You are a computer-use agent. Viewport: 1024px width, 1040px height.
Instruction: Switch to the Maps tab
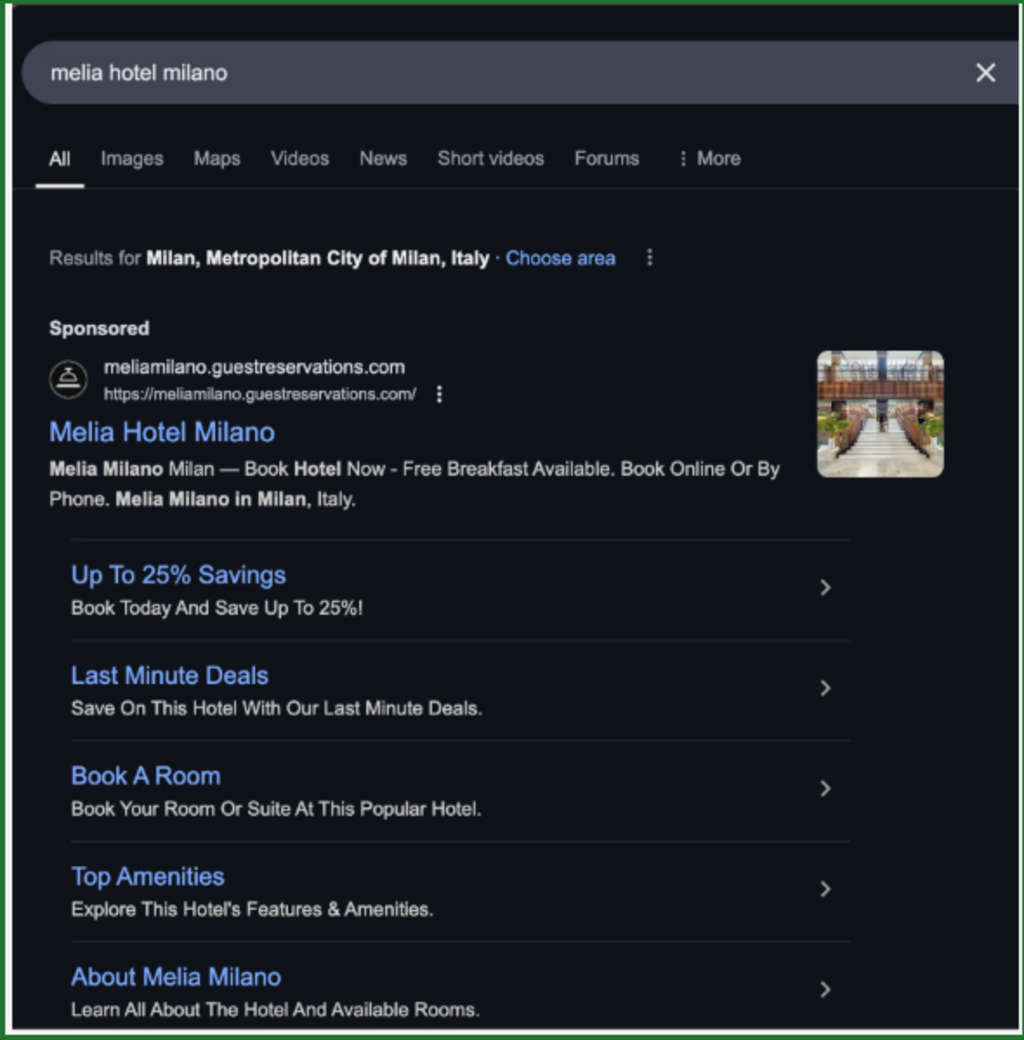[217, 158]
